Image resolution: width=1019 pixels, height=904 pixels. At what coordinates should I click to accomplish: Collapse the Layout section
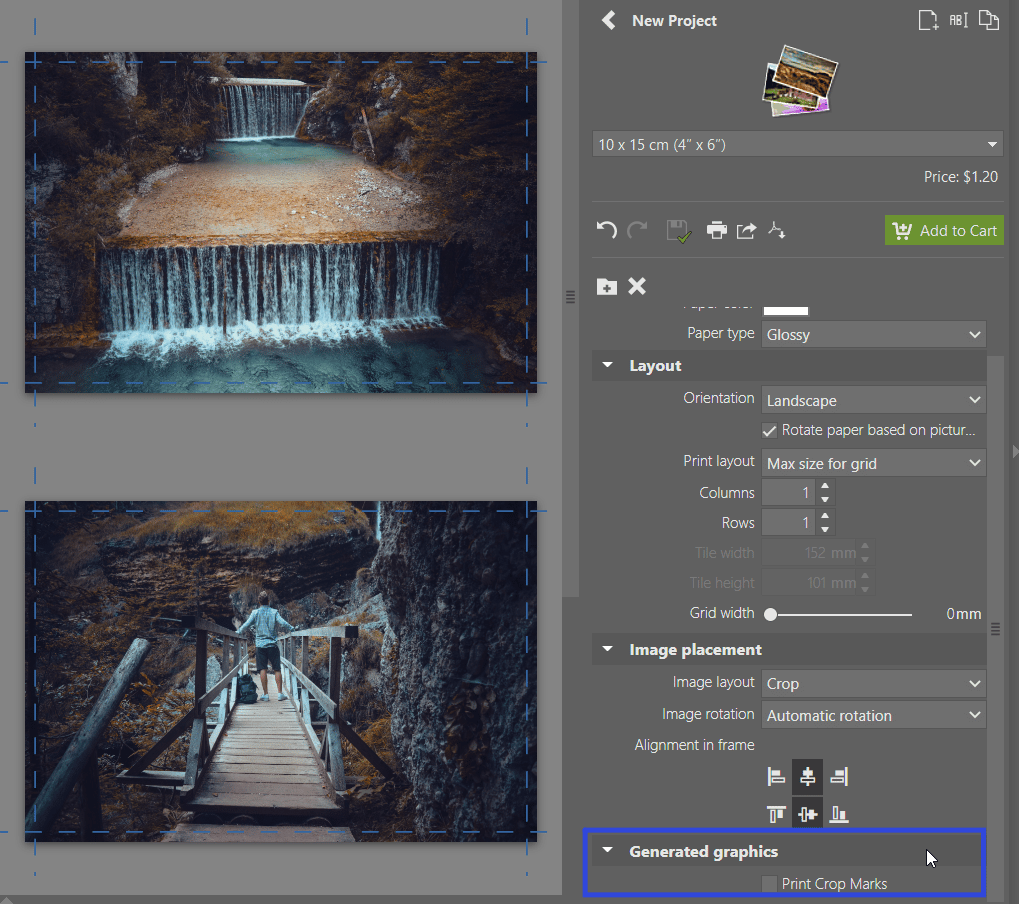[x=608, y=365]
